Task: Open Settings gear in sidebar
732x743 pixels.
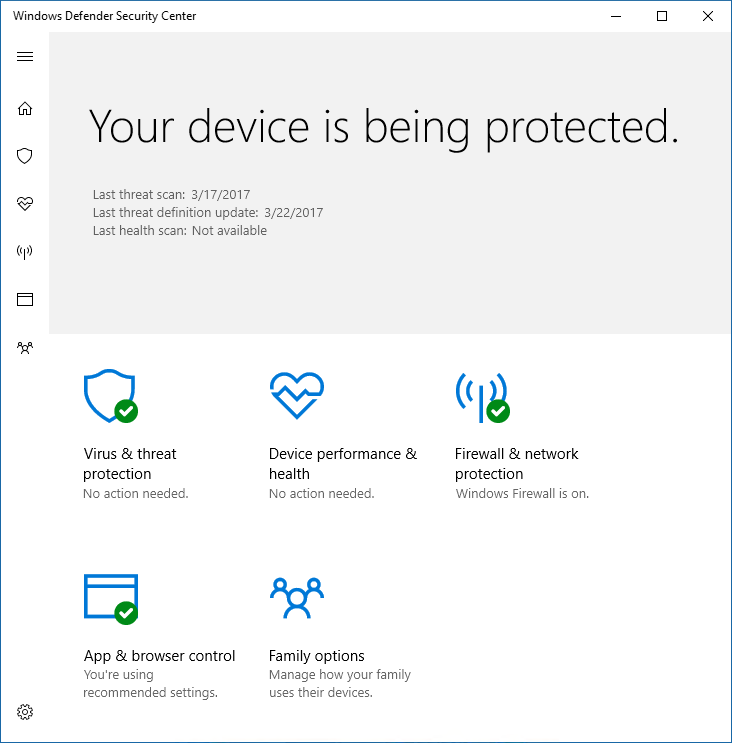Action: (25, 712)
